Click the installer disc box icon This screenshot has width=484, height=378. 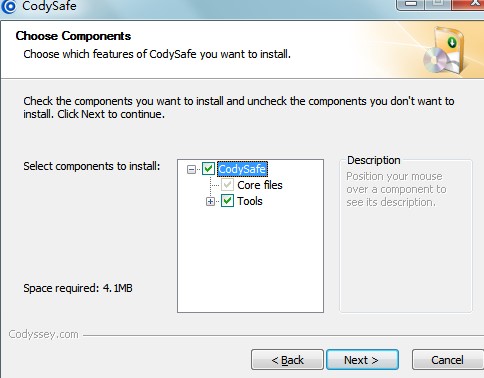coord(444,51)
